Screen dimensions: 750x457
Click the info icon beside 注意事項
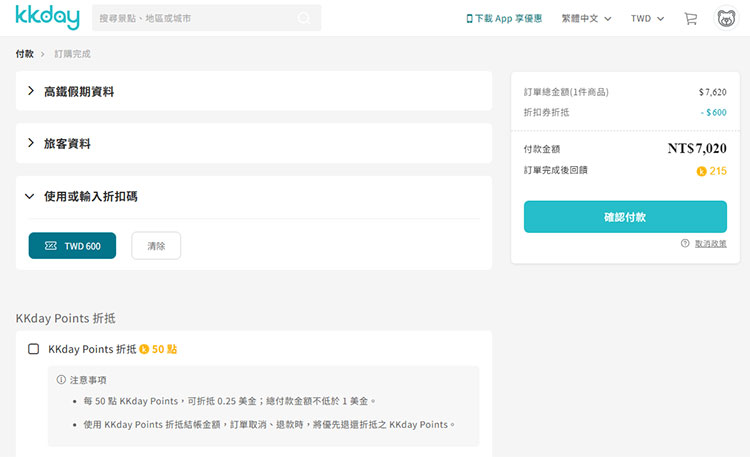point(61,380)
